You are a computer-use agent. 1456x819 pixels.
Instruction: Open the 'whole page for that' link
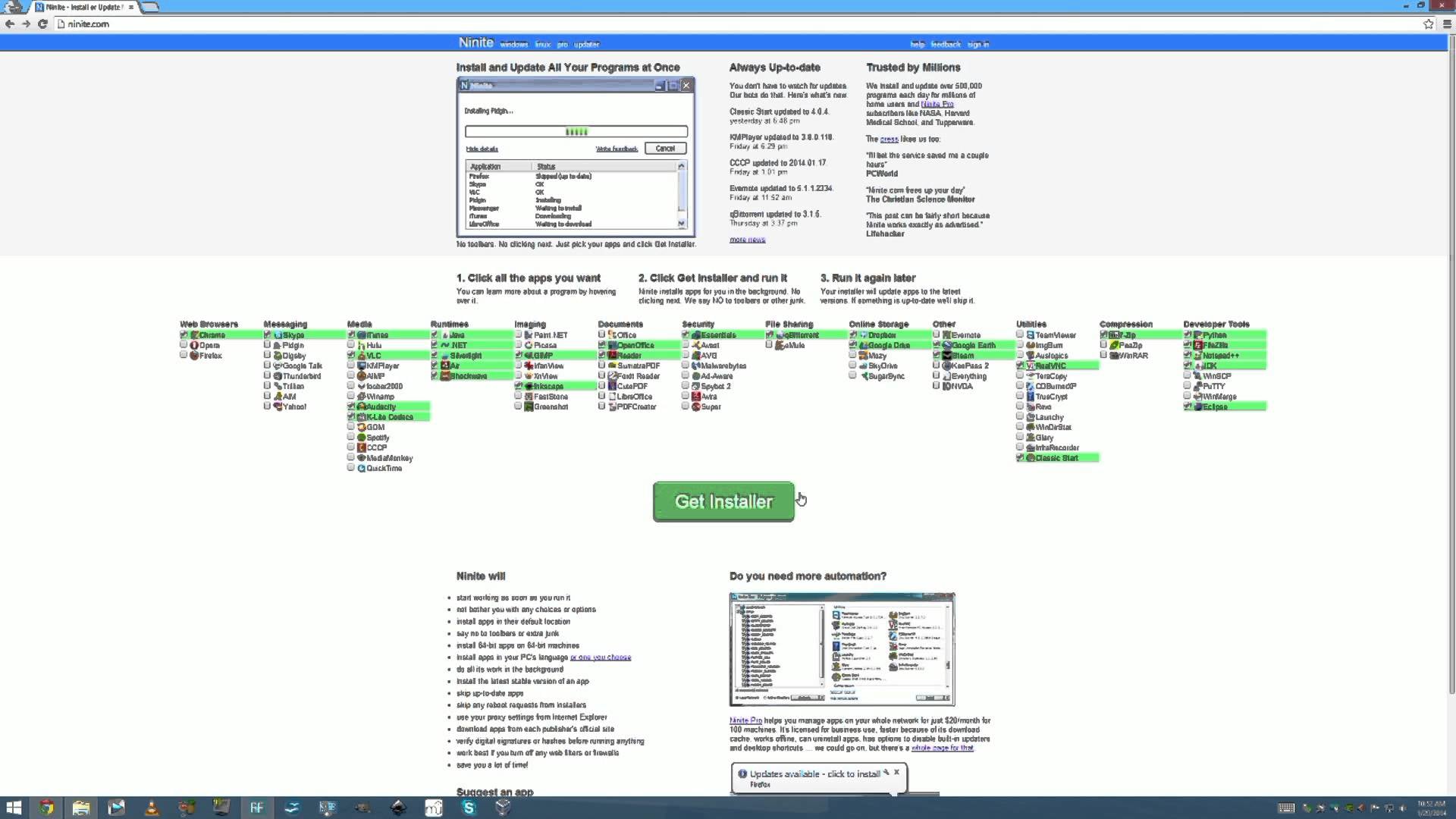(x=942, y=748)
